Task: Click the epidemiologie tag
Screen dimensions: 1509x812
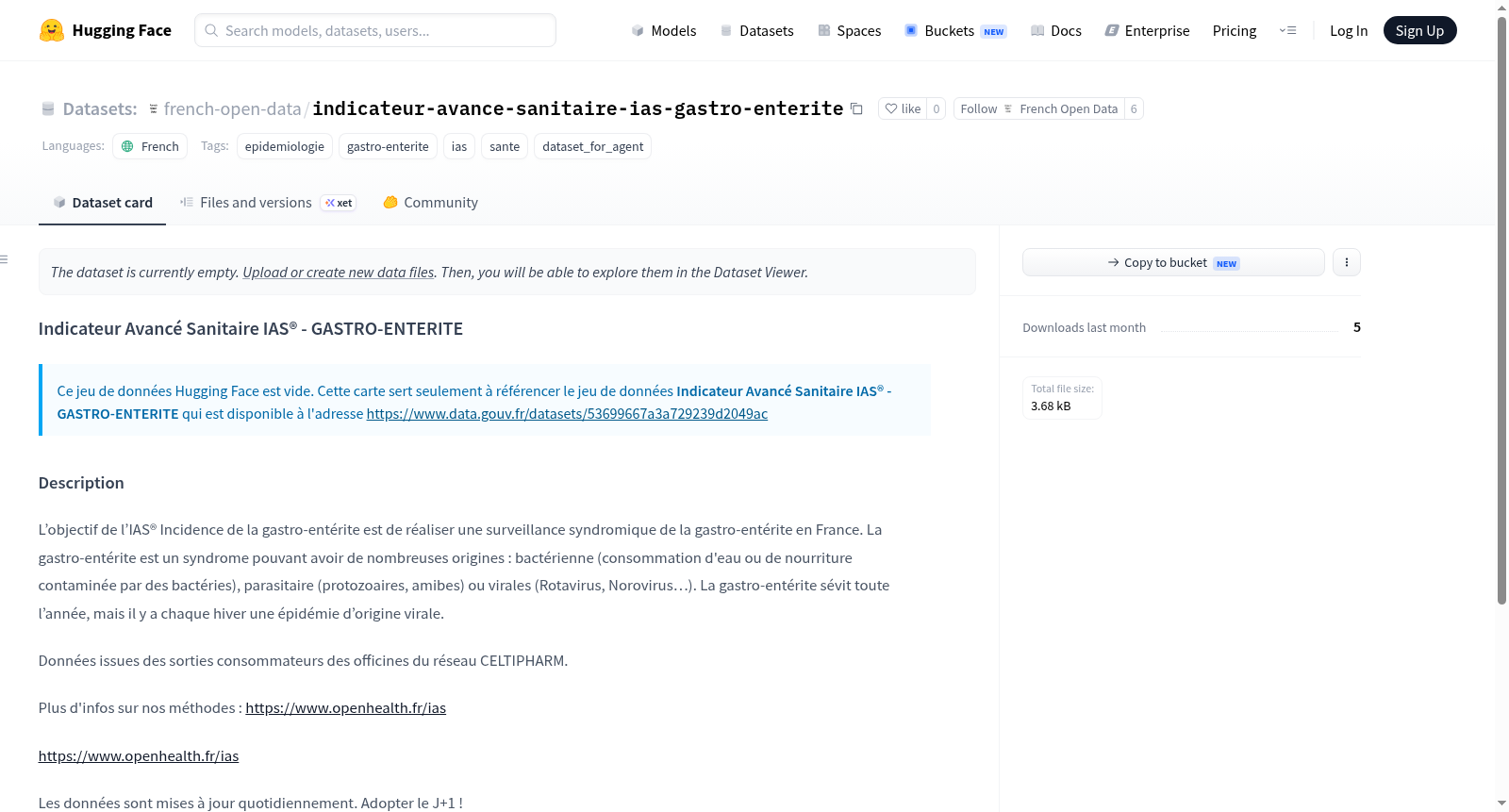Action: pyautogui.click(x=285, y=146)
